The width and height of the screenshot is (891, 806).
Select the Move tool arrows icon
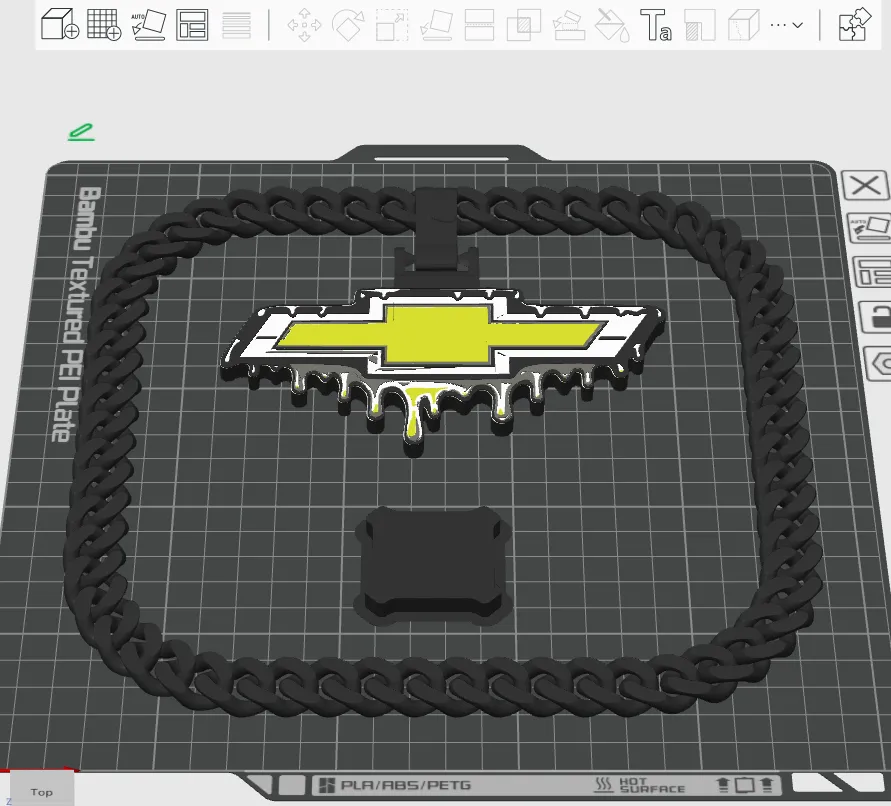(x=304, y=25)
